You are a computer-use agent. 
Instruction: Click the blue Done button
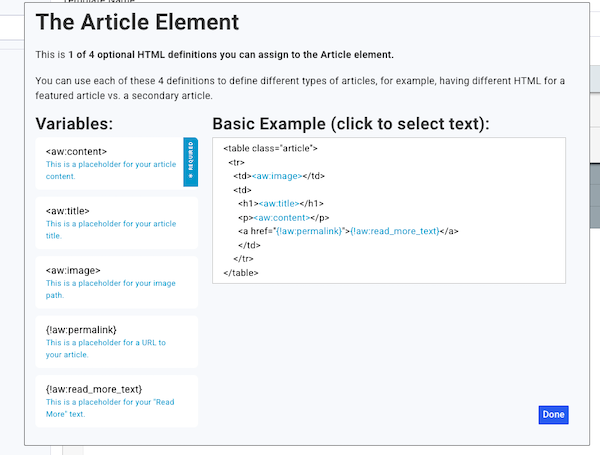(553, 415)
